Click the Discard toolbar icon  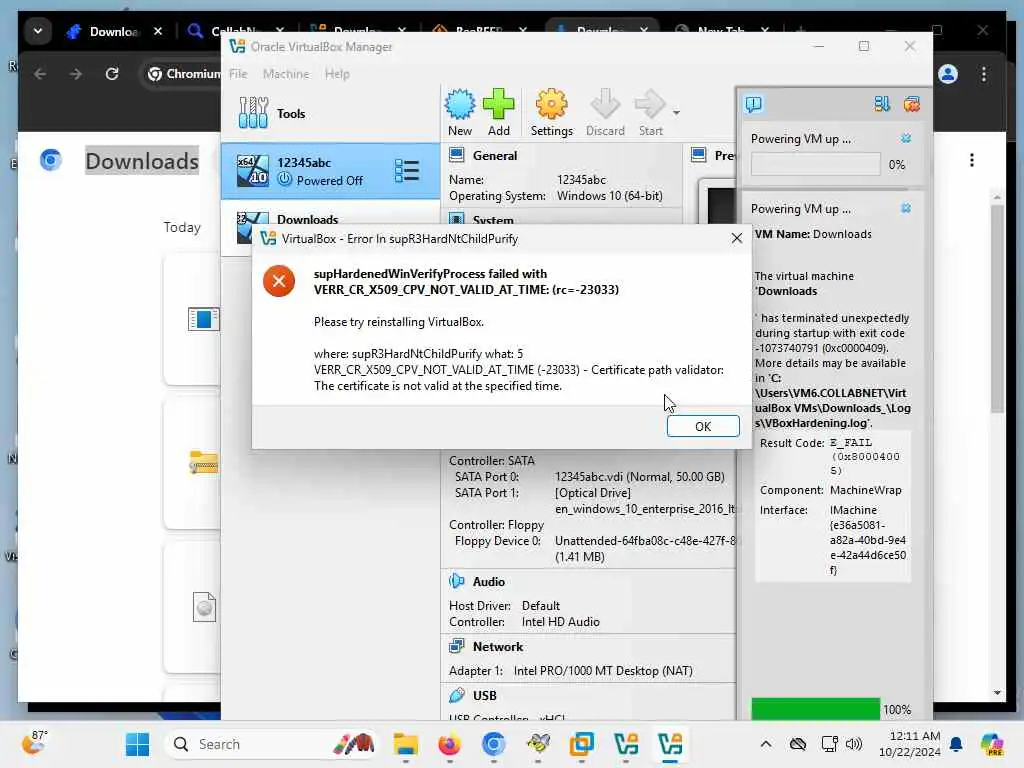click(605, 112)
